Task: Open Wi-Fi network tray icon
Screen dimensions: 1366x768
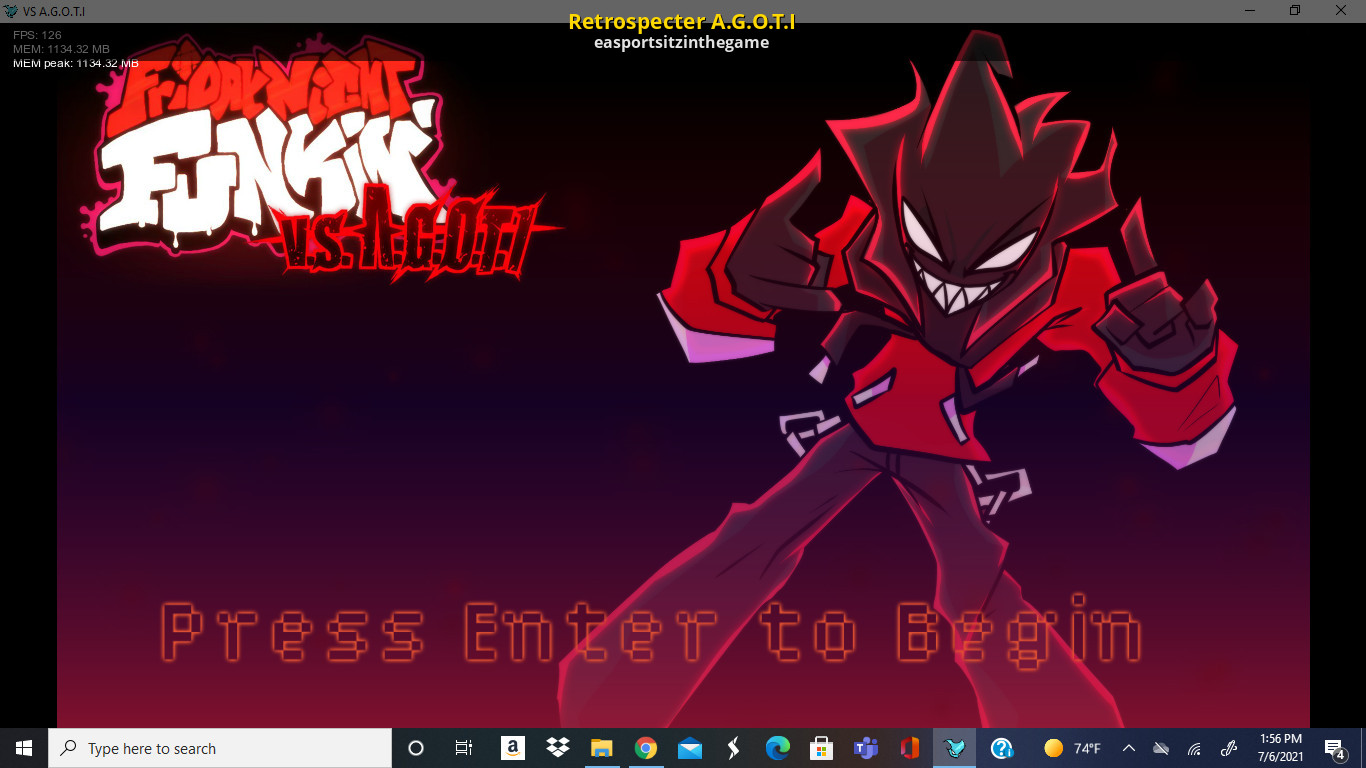Action: pos(1194,748)
